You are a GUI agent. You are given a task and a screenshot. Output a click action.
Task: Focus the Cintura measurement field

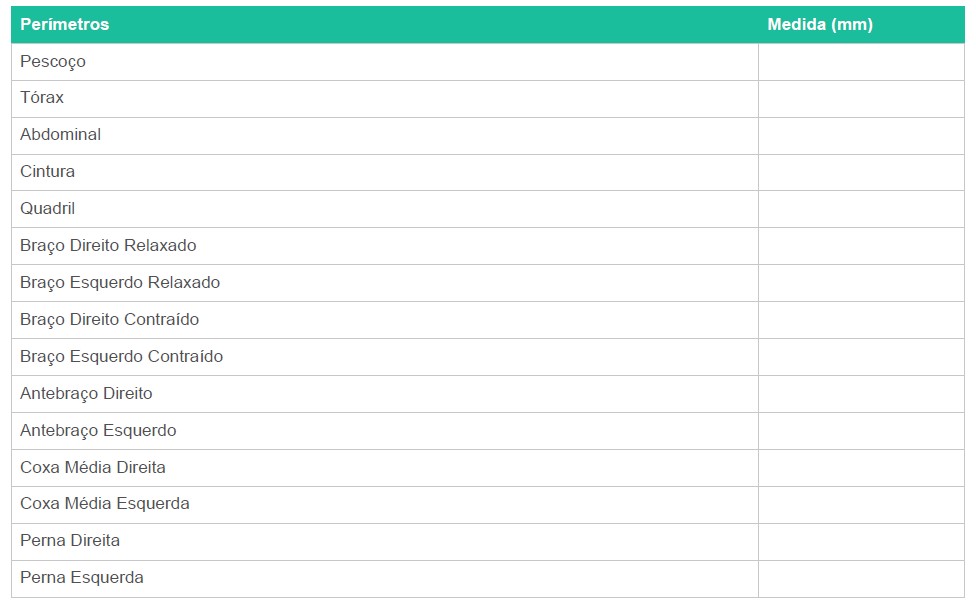tap(861, 173)
